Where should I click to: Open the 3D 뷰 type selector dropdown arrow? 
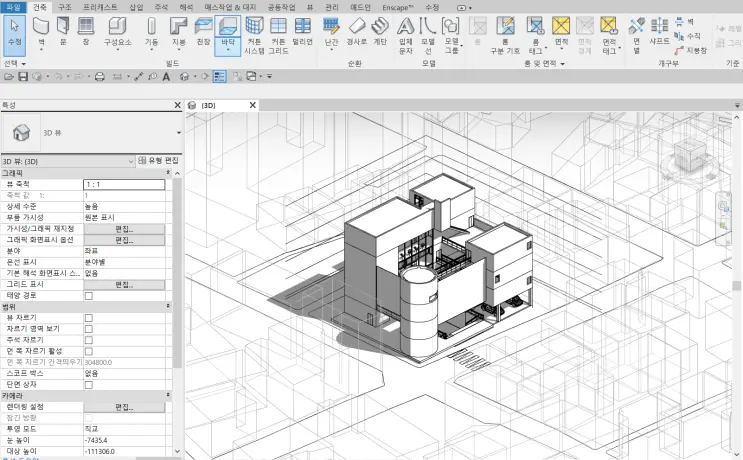click(179, 133)
